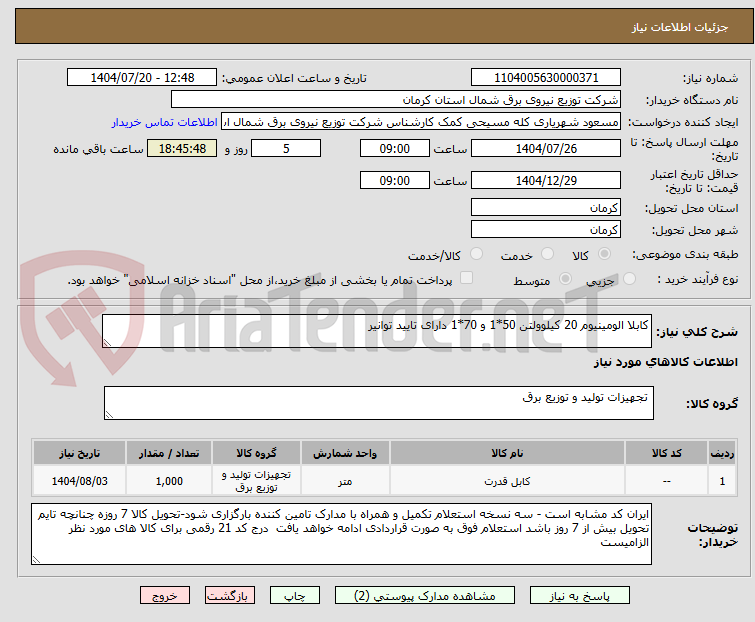Click the خروج exit button
The height and width of the screenshot is (622, 755).
165,596
